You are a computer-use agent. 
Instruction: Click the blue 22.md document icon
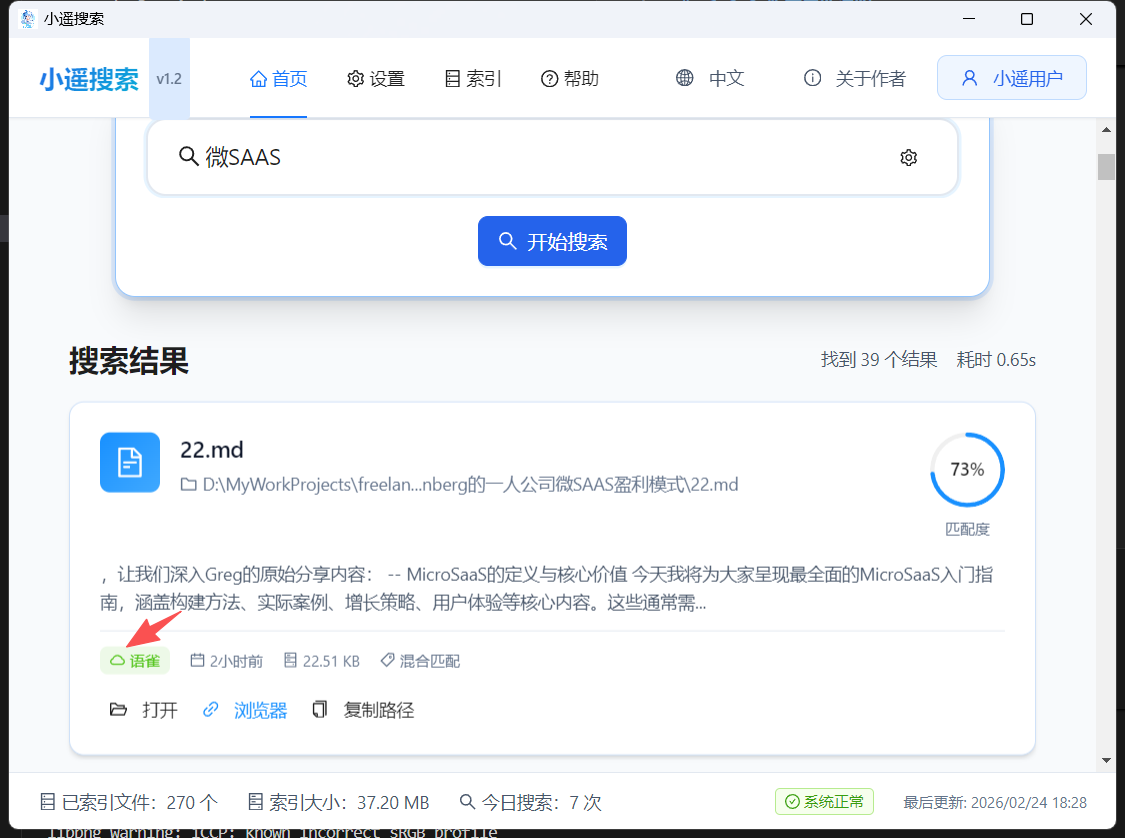click(130, 462)
